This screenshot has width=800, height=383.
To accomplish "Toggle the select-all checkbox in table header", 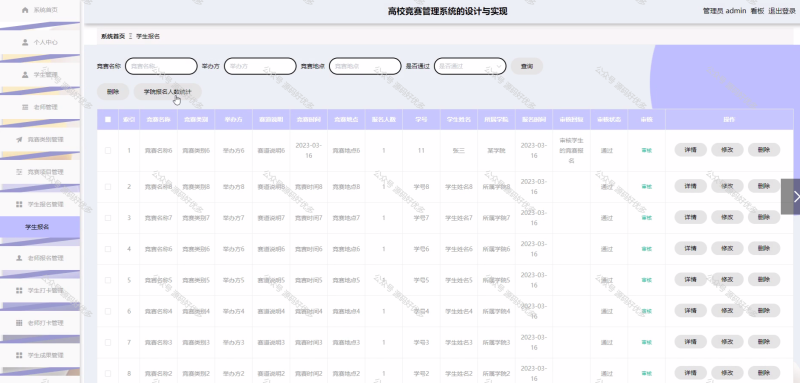I will [x=108, y=119].
